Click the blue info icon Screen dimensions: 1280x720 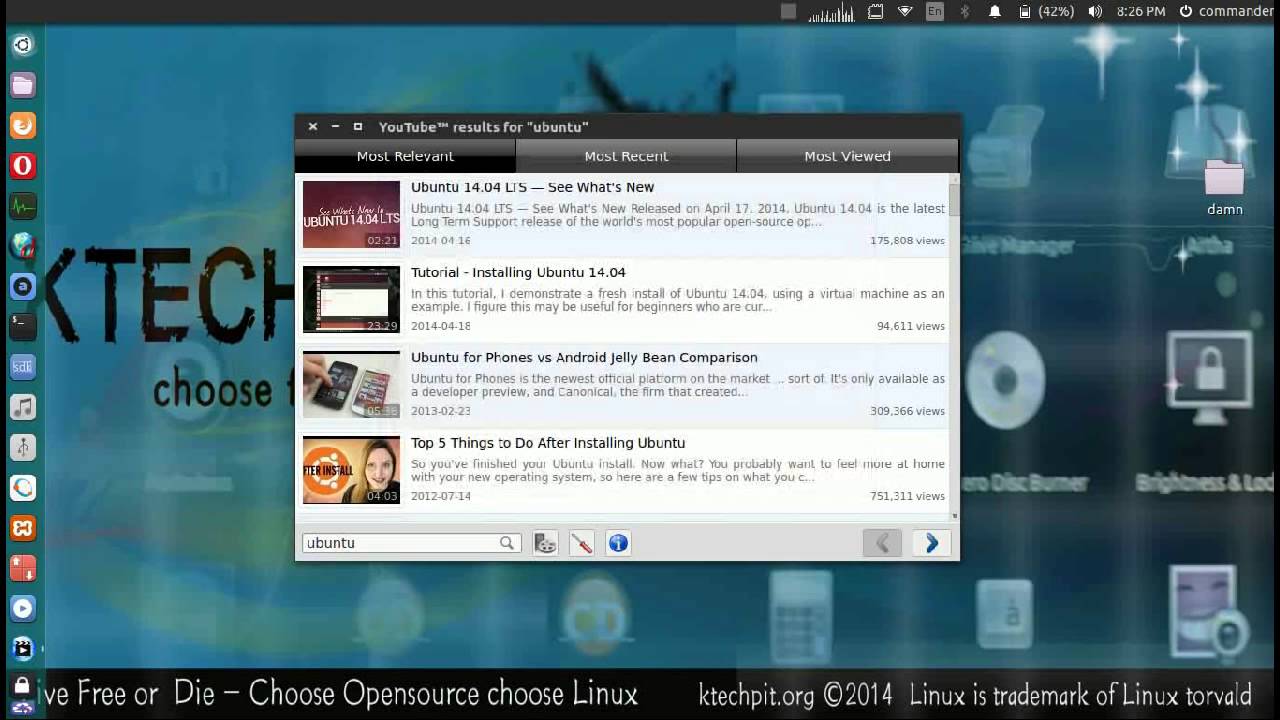click(618, 543)
